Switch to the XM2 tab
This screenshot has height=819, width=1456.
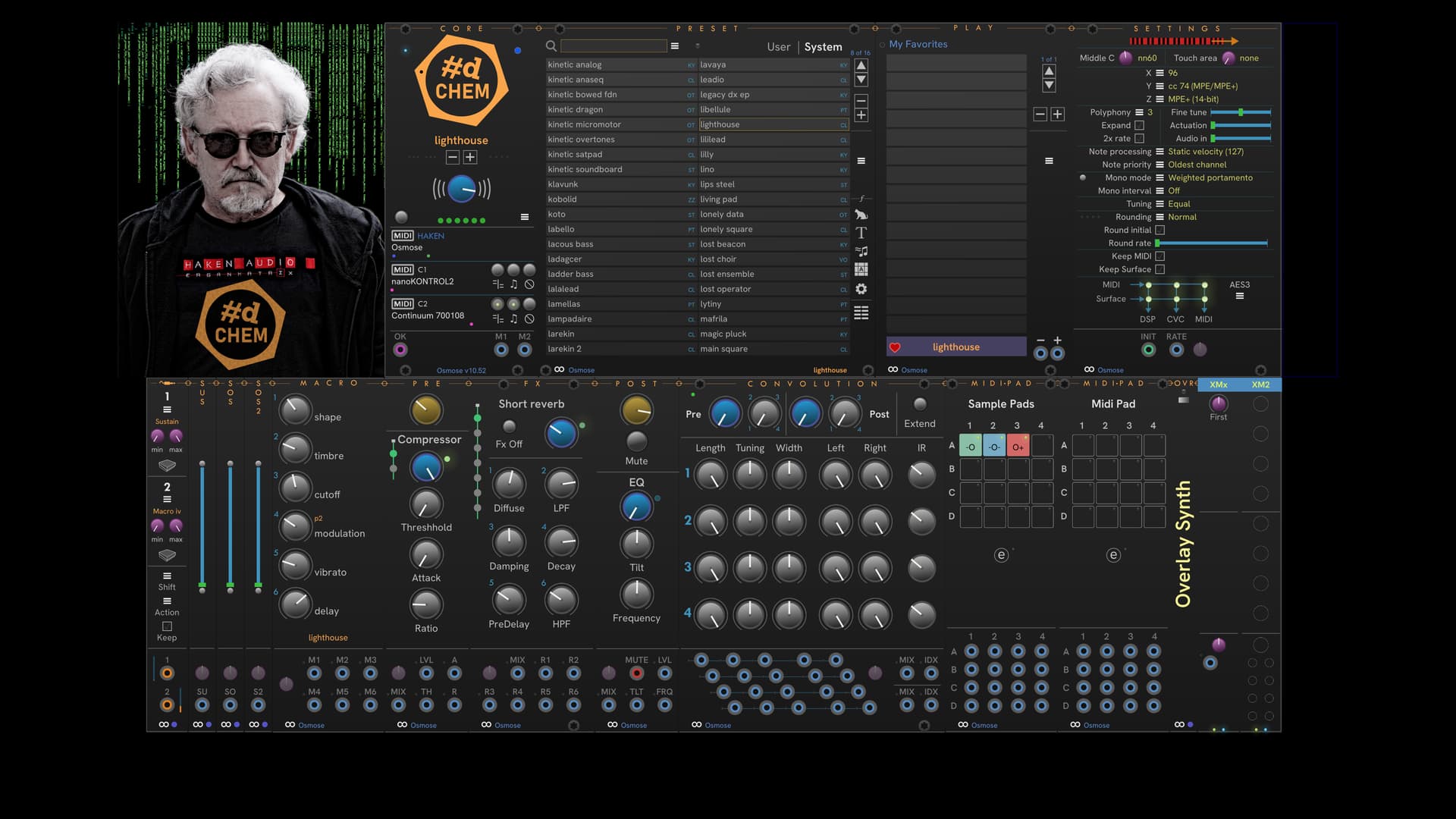click(x=1260, y=385)
